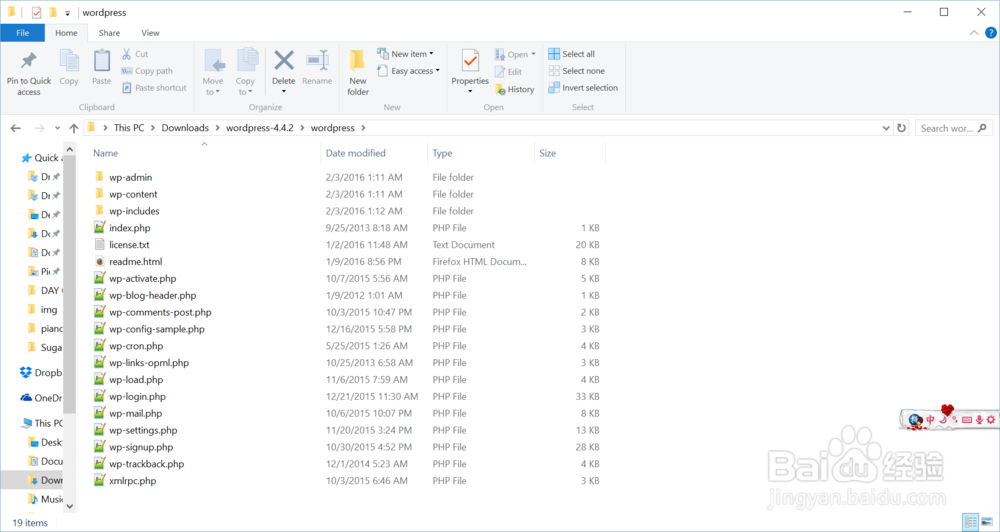Switch to the Share ribbon tab
1000x532 pixels.
(109, 33)
